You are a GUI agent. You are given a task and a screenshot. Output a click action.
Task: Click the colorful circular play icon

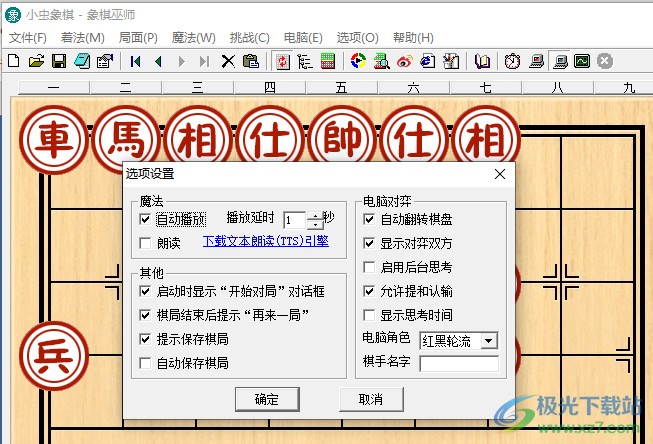(x=358, y=61)
